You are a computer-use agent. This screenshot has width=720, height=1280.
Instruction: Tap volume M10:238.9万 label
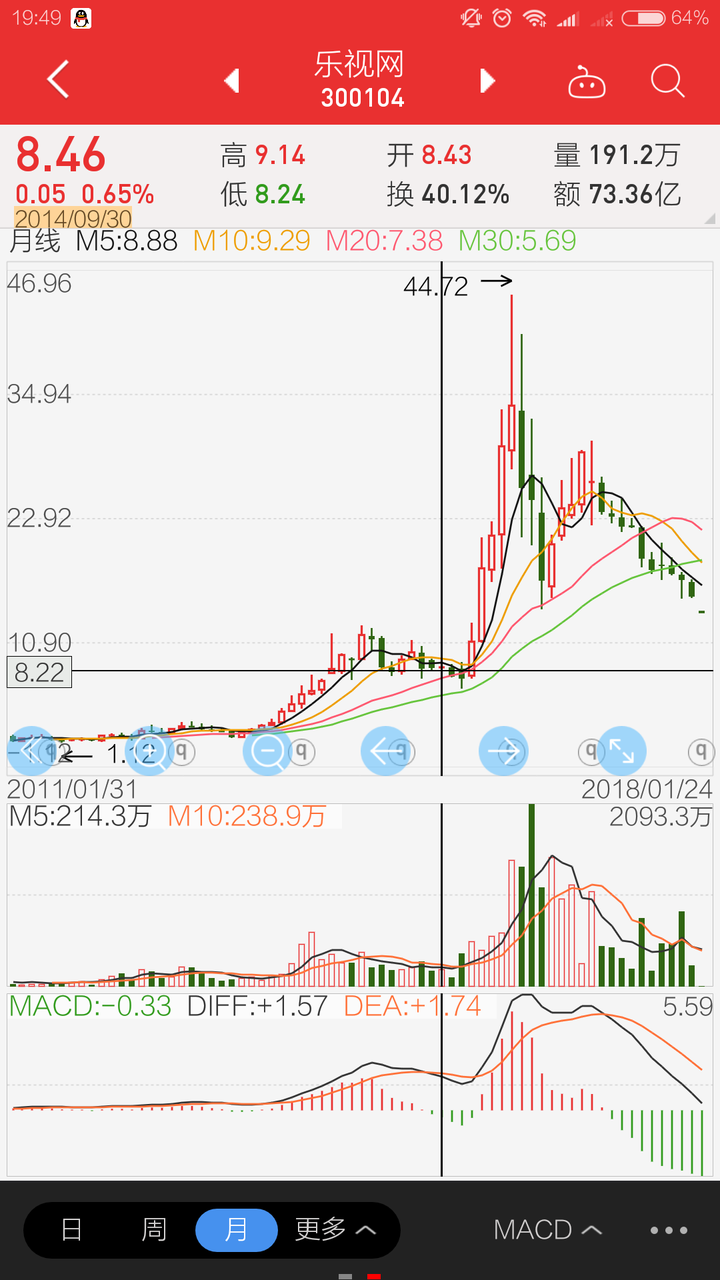[247, 816]
